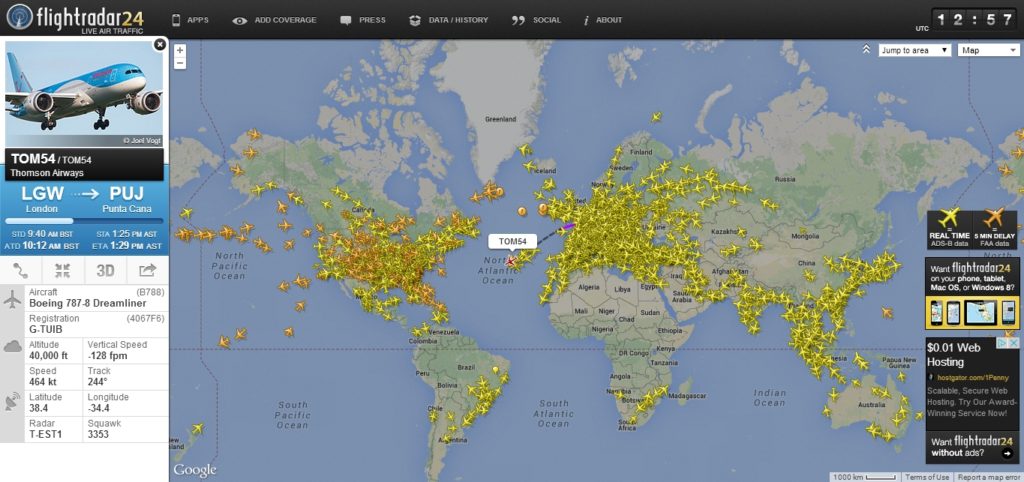The height and width of the screenshot is (482, 1024).
Task: Click the squawk value 3353
Action: (99, 434)
